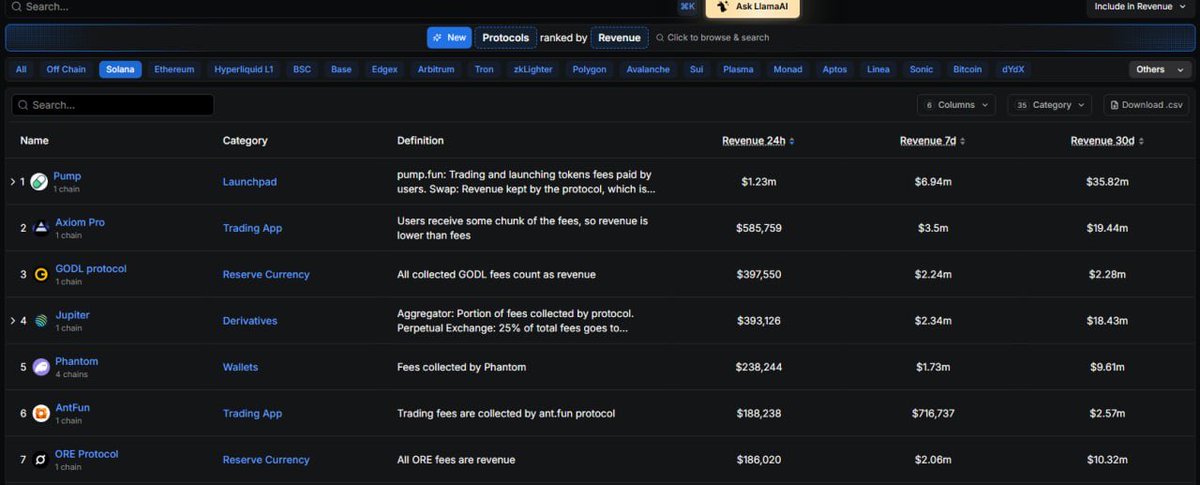Select the Sonic chain tab
1200x485 pixels.
[921, 70]
